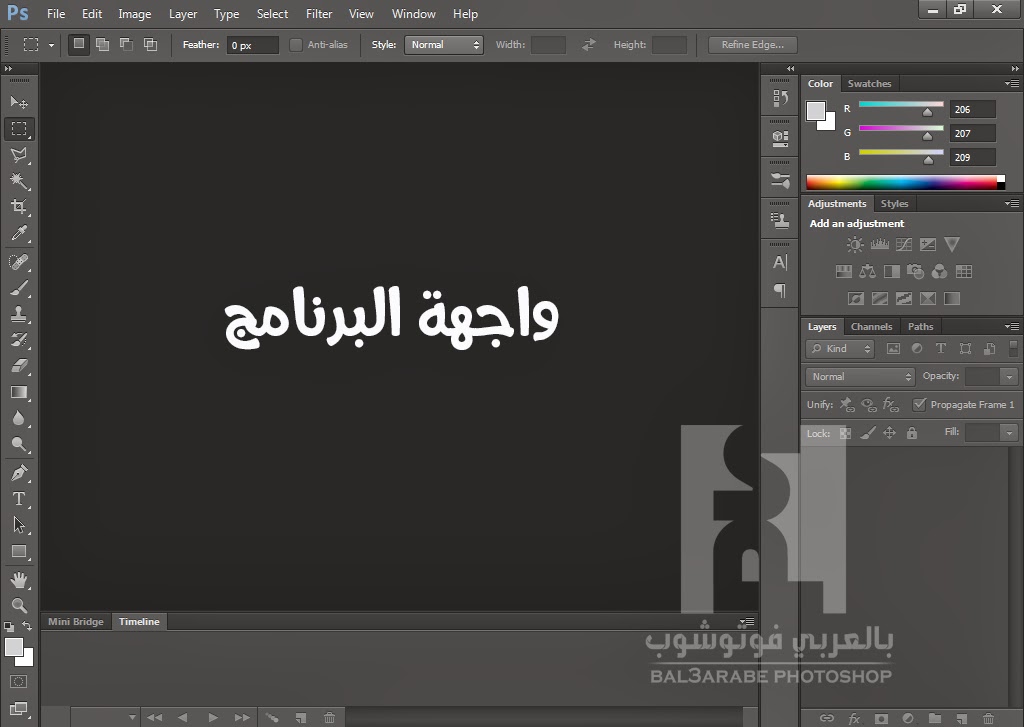Select the Rectangle shape tool
The width and height of the screenshot is (1024, 727).
click(x=19, y=551)
